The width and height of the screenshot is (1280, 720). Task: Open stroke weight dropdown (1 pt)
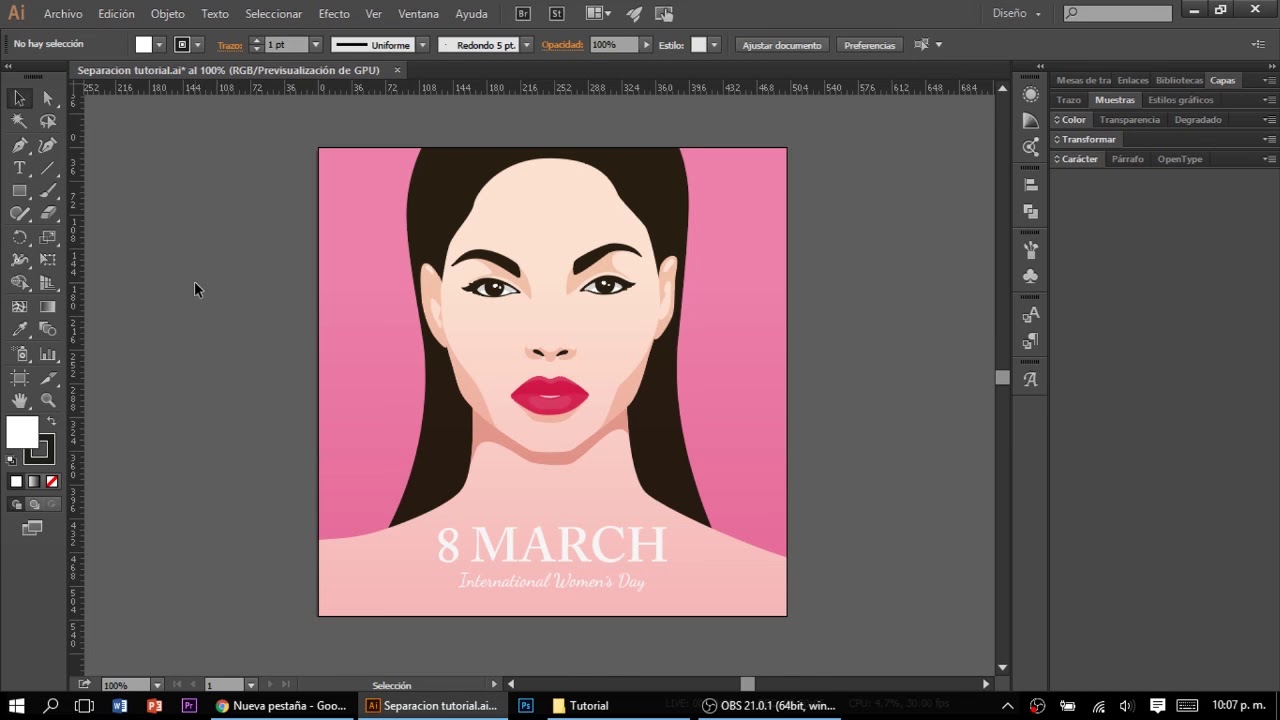click(316, 45)
